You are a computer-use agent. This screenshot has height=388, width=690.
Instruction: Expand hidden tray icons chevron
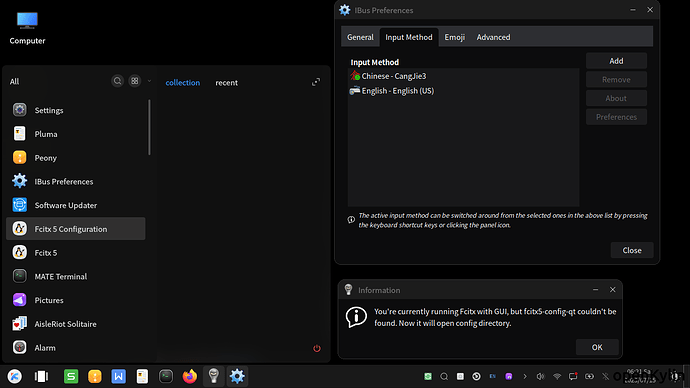click(525, 376)
